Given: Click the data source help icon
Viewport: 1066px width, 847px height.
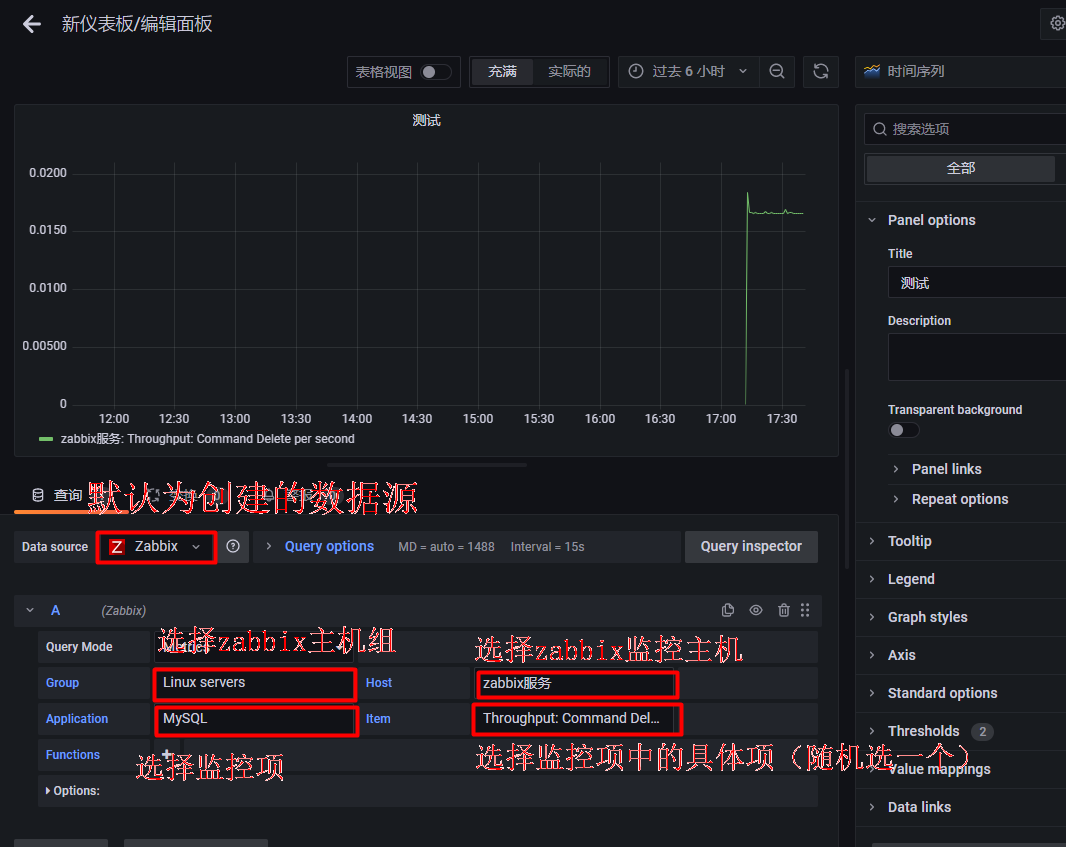Looking at the screenshot, I should 233,547.
